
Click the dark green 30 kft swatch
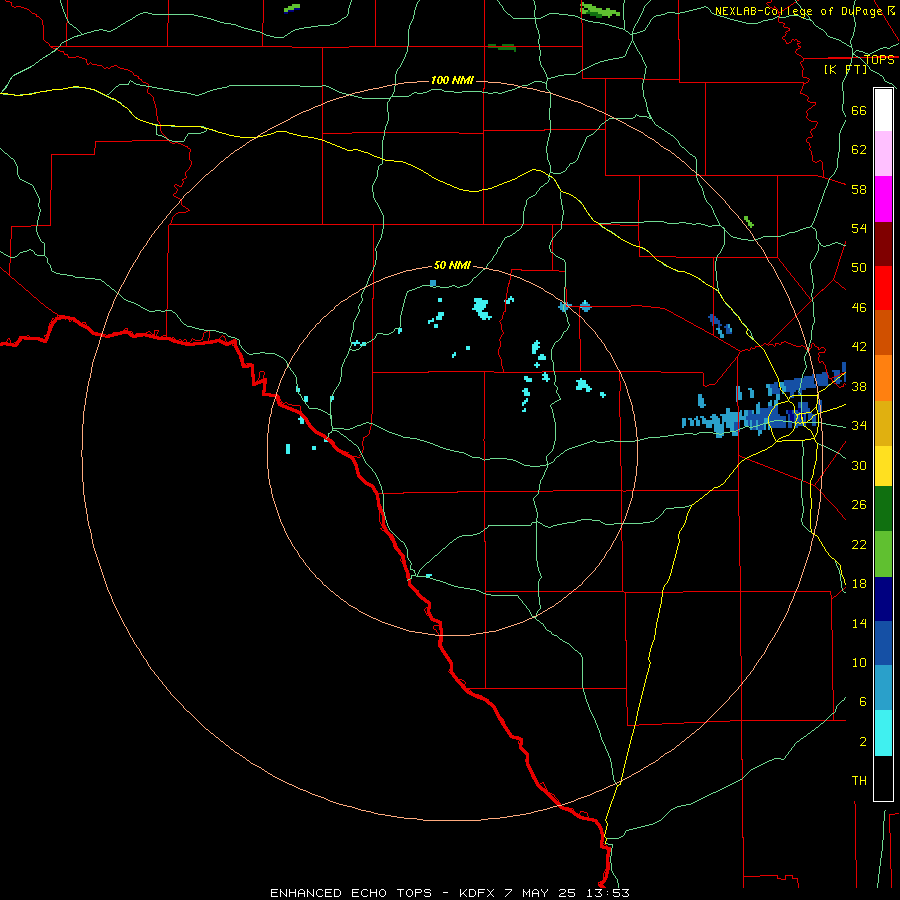click(883, 509)
